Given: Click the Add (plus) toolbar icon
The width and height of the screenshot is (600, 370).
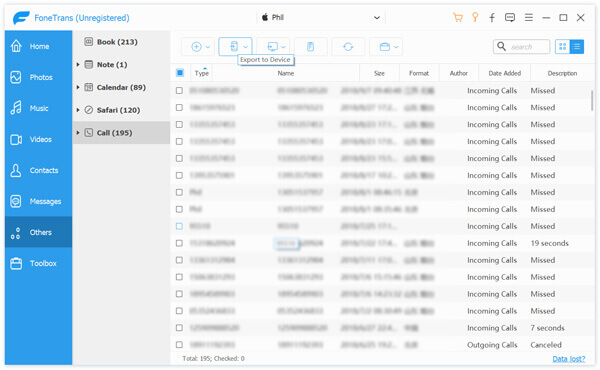Looking at the screenshot, I should pos(196,47).
